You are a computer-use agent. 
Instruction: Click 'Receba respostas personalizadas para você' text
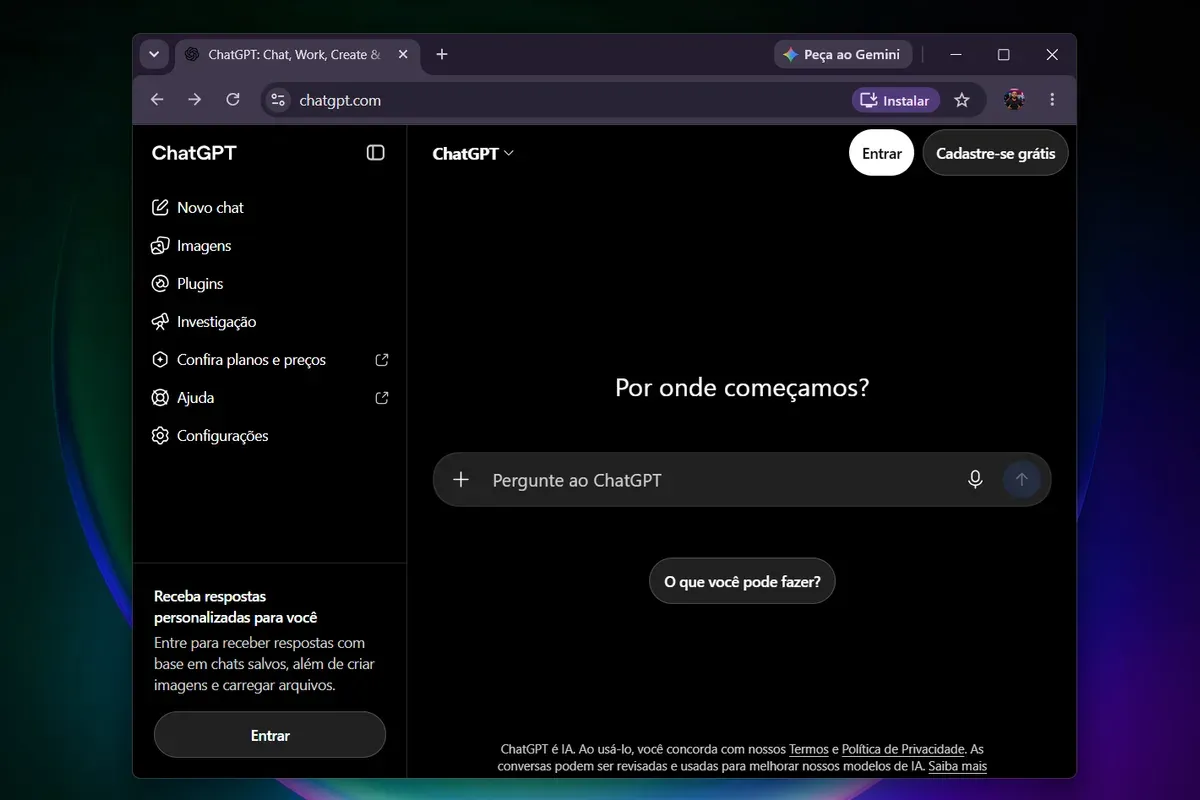[x=235, y=607]
